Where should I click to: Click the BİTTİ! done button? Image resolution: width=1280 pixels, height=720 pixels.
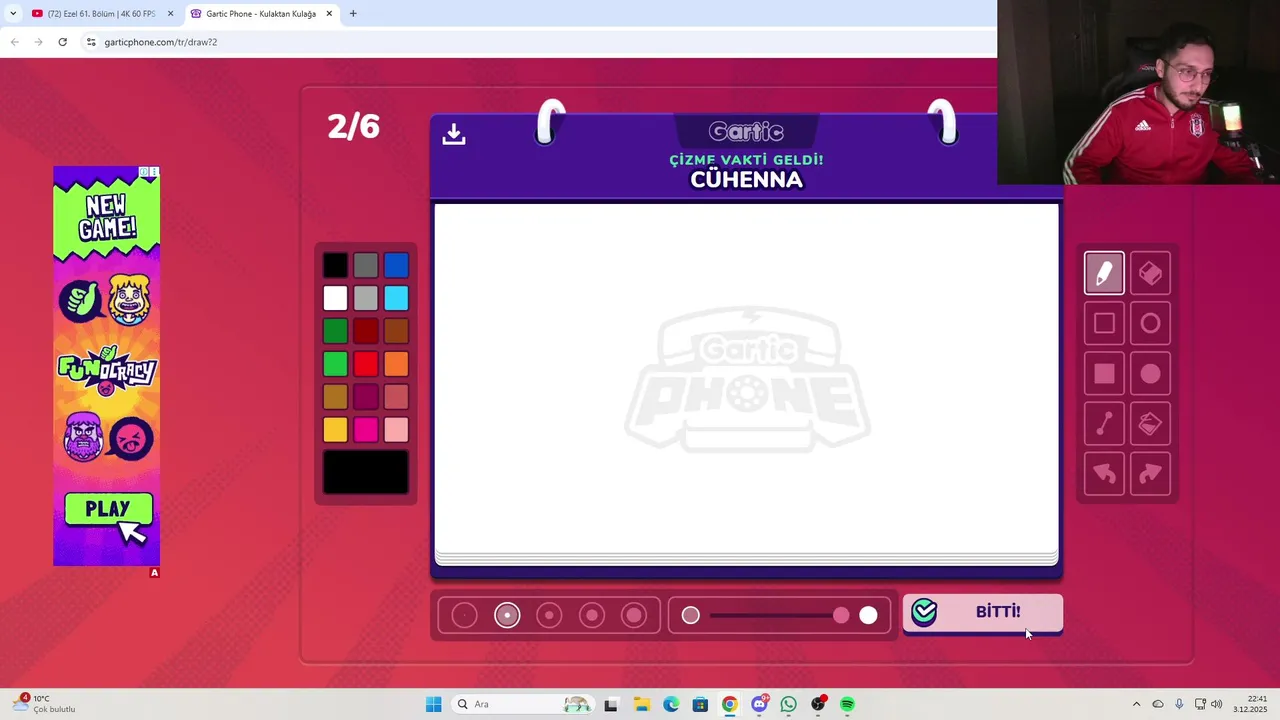[983, 613]
